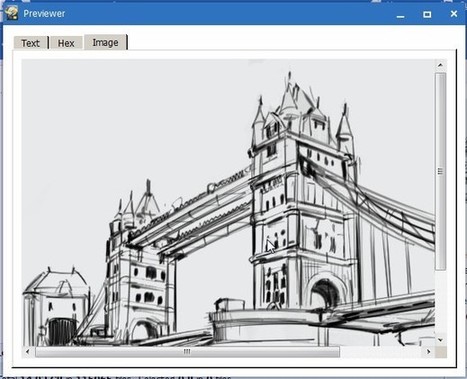
Task: Click the vertical scrollbar track below the thumb
Action: (x=440, y=302)
